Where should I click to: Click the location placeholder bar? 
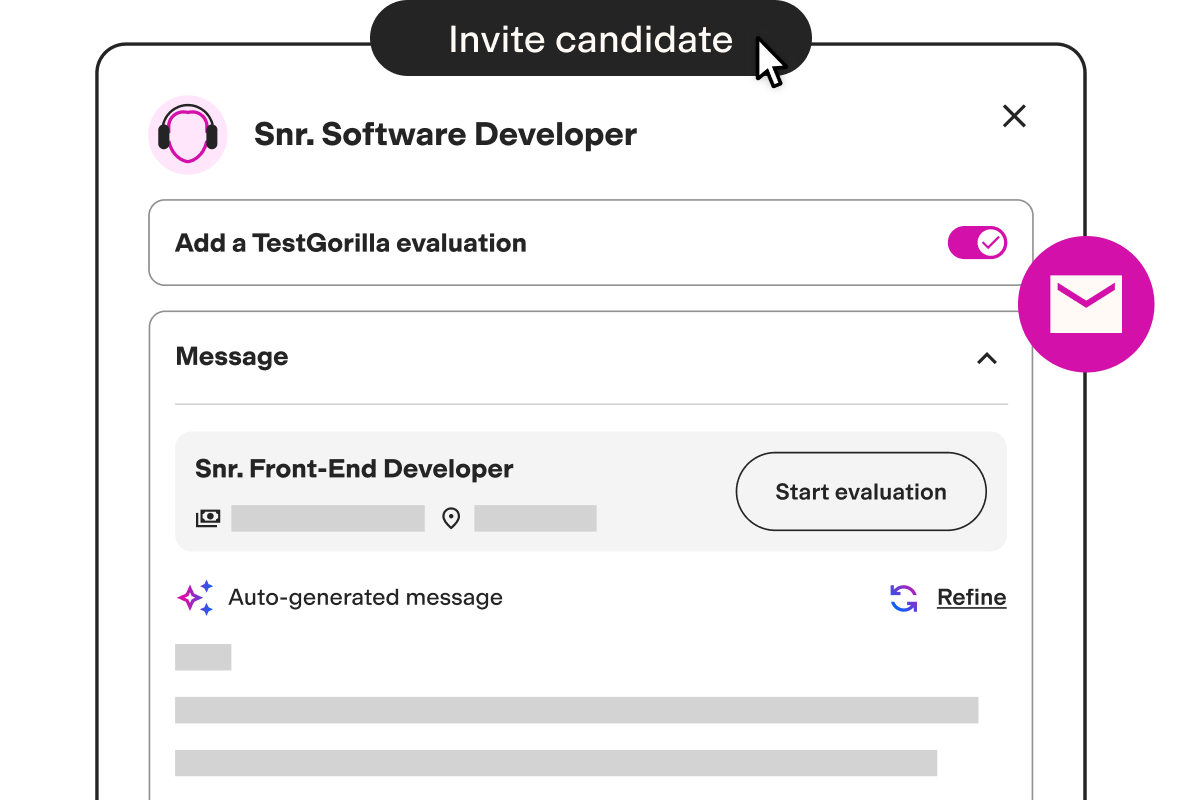click(x=535, y=519)
